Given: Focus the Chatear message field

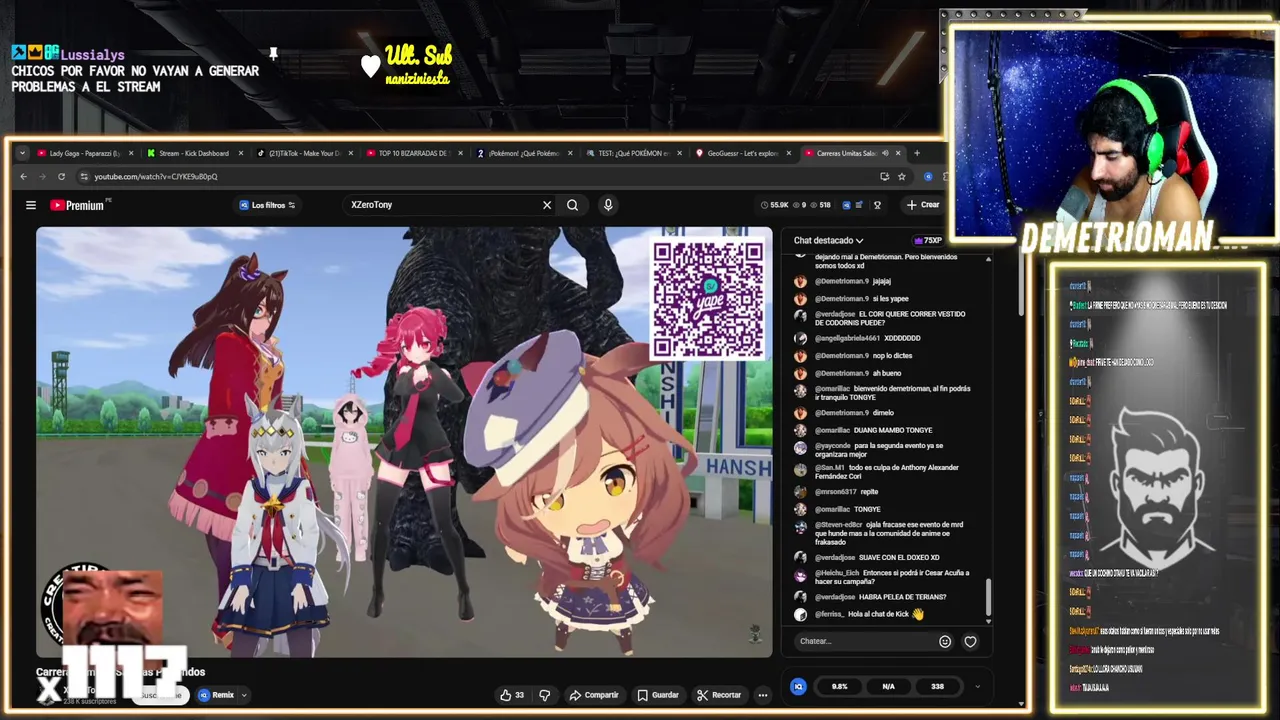Looking at the screenshot, I should pyautogui.click(x=864, y=641).
